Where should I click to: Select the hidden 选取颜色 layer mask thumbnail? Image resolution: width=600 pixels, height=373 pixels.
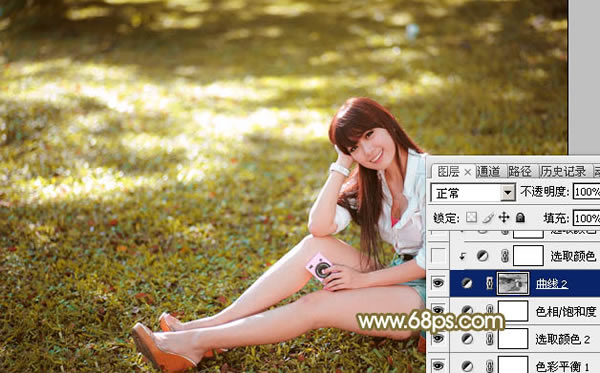click(528, 256)
